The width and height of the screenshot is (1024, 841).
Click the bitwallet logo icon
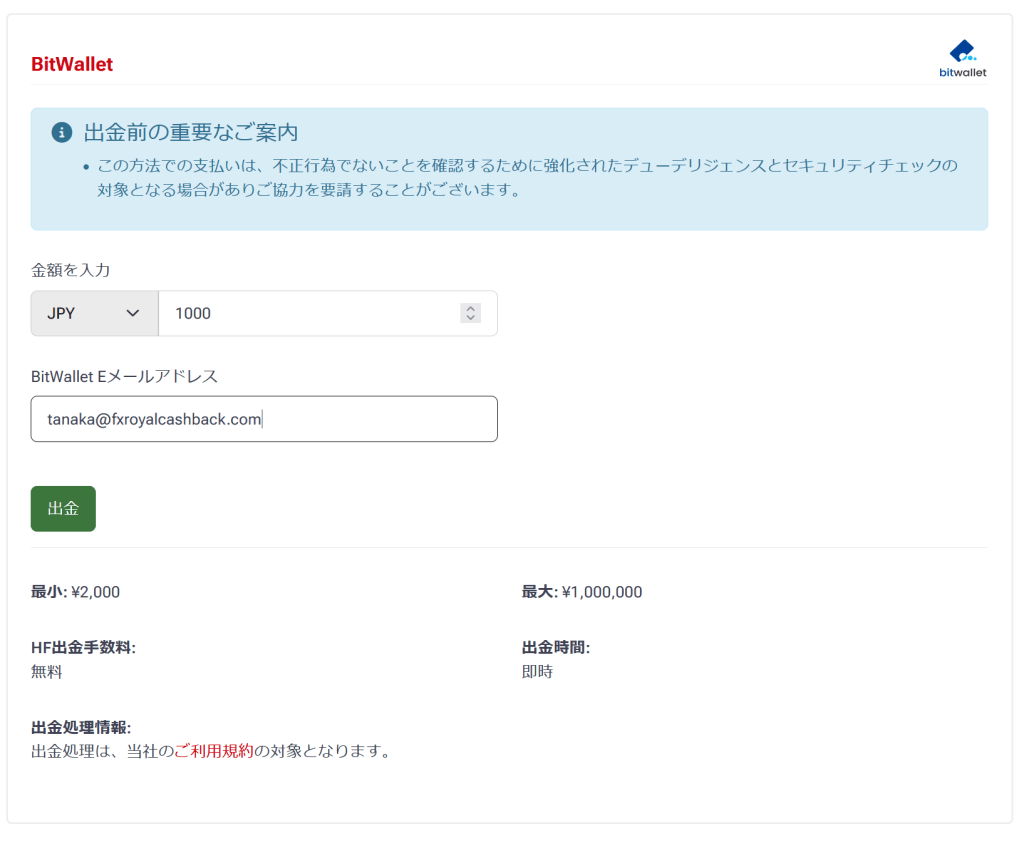click(963, 59)
